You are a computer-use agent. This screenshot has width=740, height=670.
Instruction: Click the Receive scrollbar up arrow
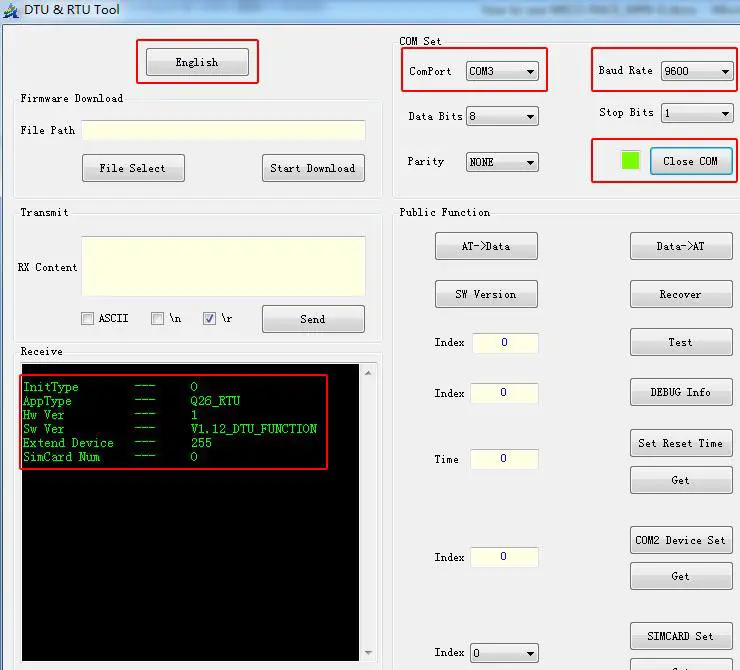click(368, 373)
